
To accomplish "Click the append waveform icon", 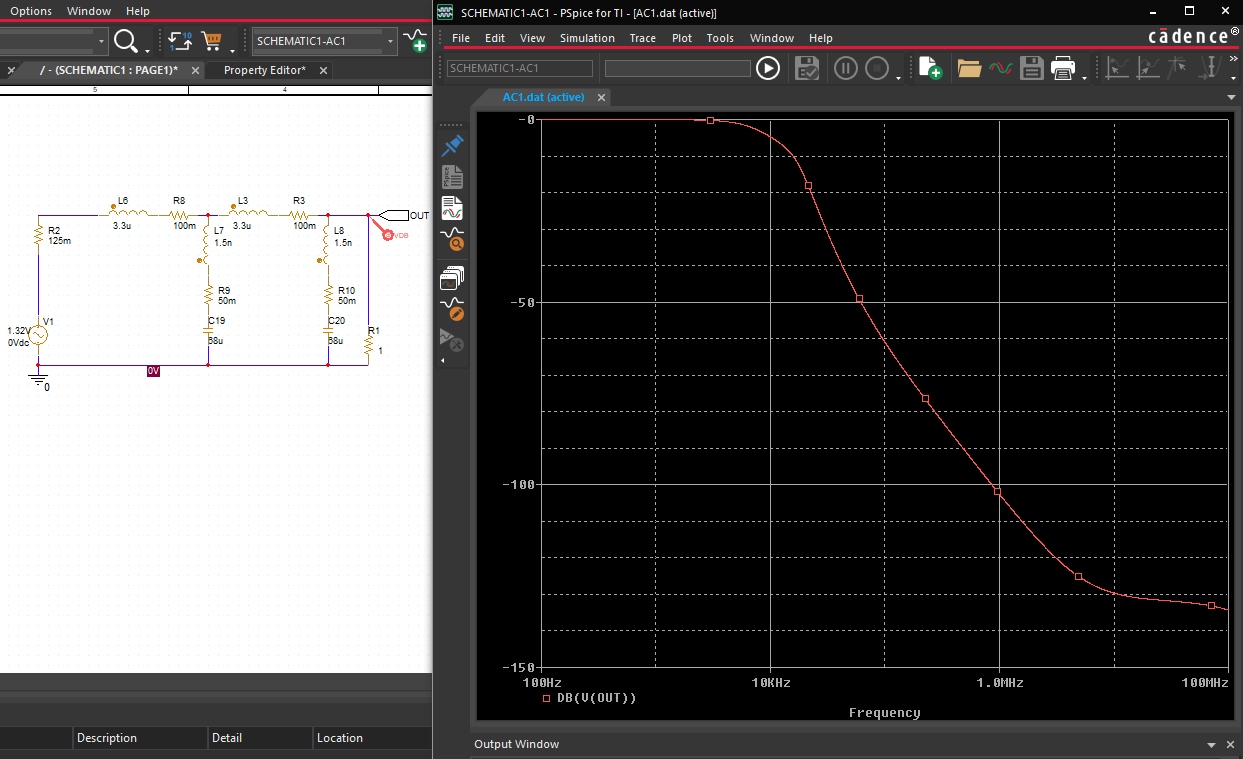I will click(1000, 68).
